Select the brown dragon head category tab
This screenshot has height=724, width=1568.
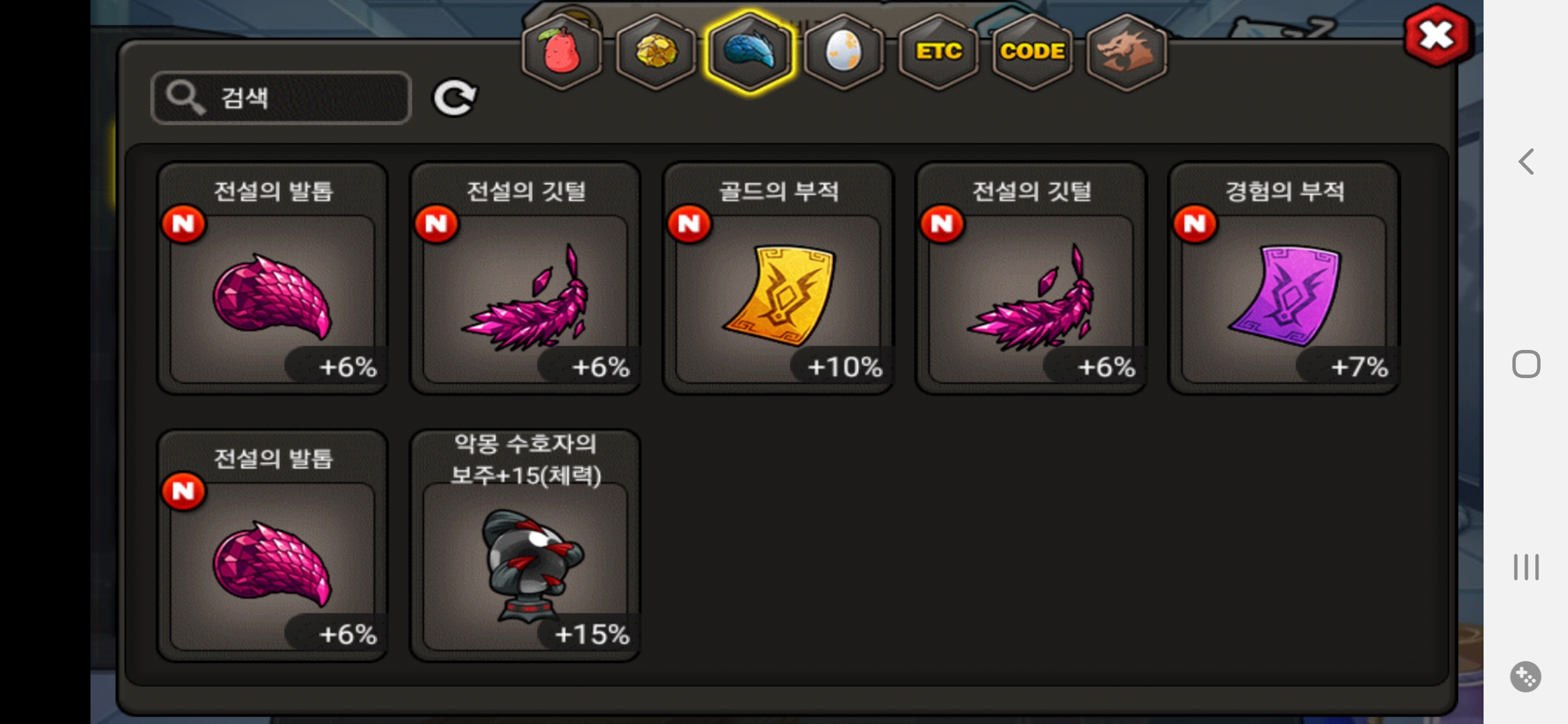click(x=1126, y=52)
